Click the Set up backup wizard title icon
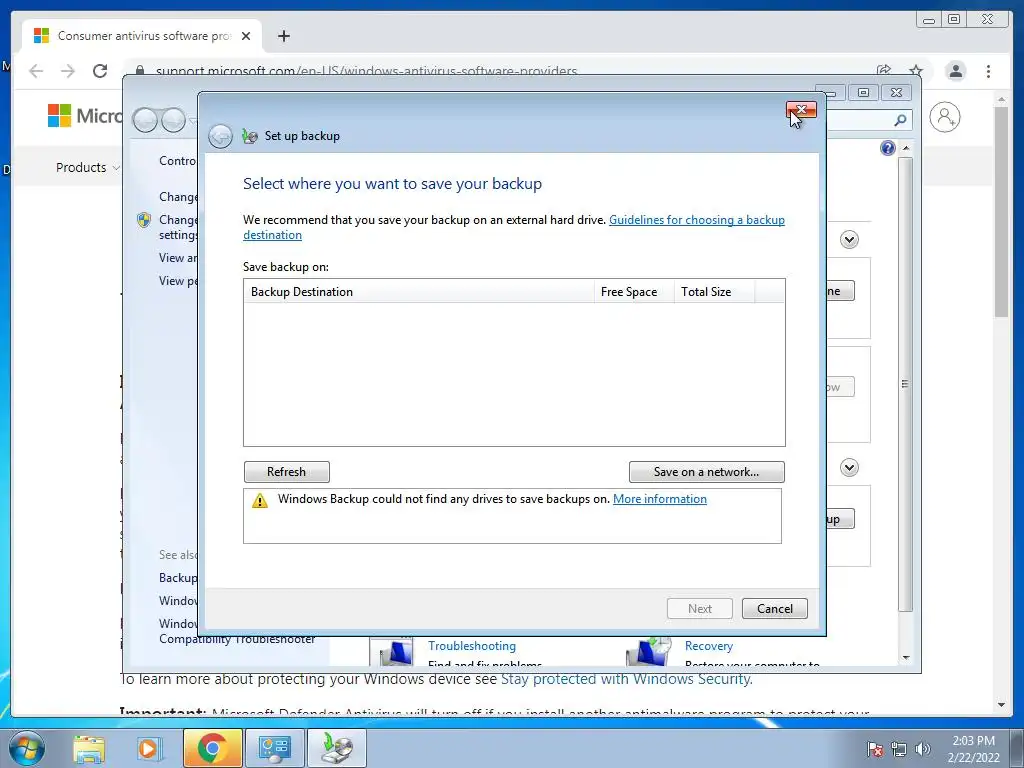Screen dimensions: 1024x768 [249, 136]
